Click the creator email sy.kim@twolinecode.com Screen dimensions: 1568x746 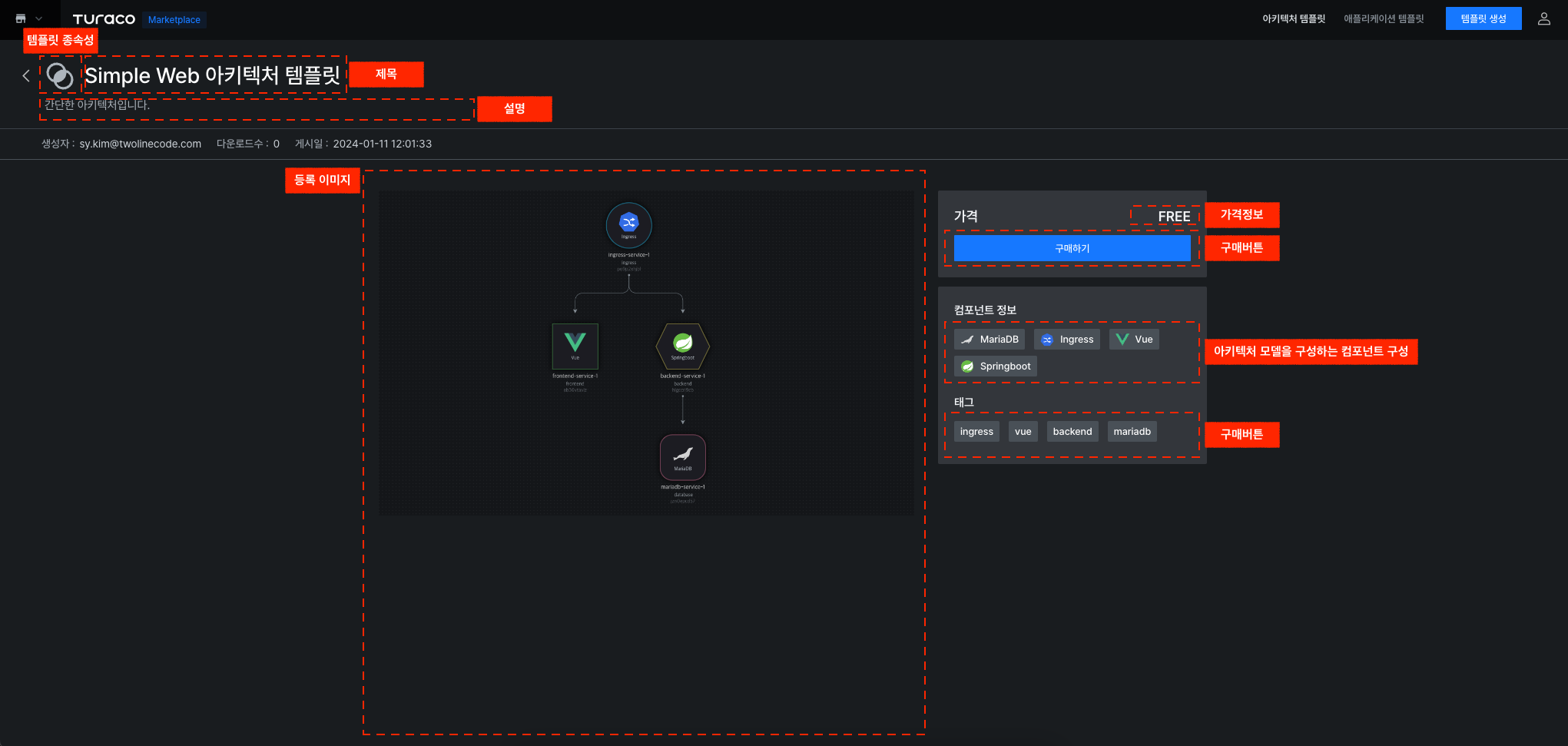140,144
